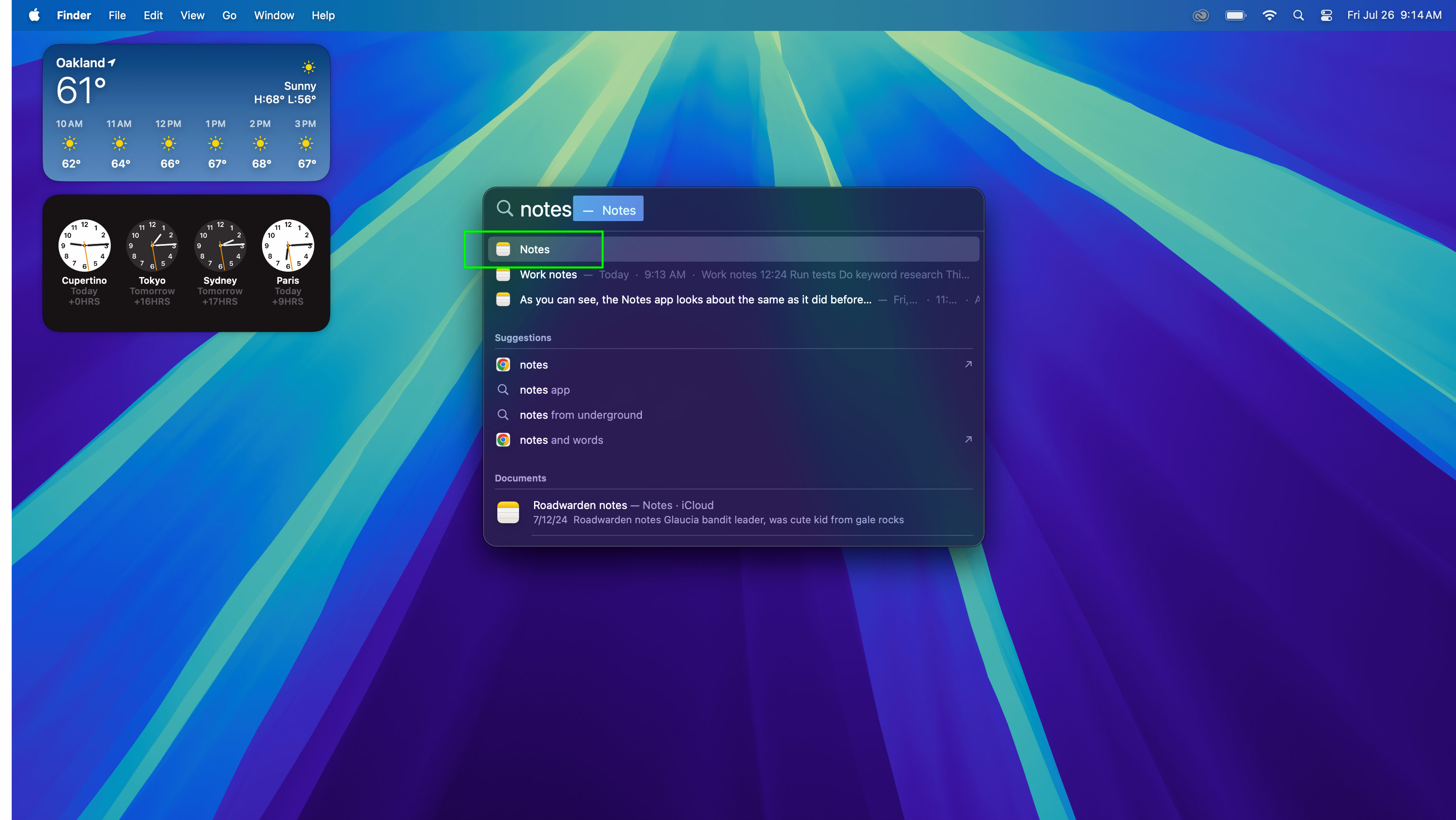The width and height of the screenshot is (1456, 820).
Task: Open the Work notes result
Action: [x=548, y=275]
